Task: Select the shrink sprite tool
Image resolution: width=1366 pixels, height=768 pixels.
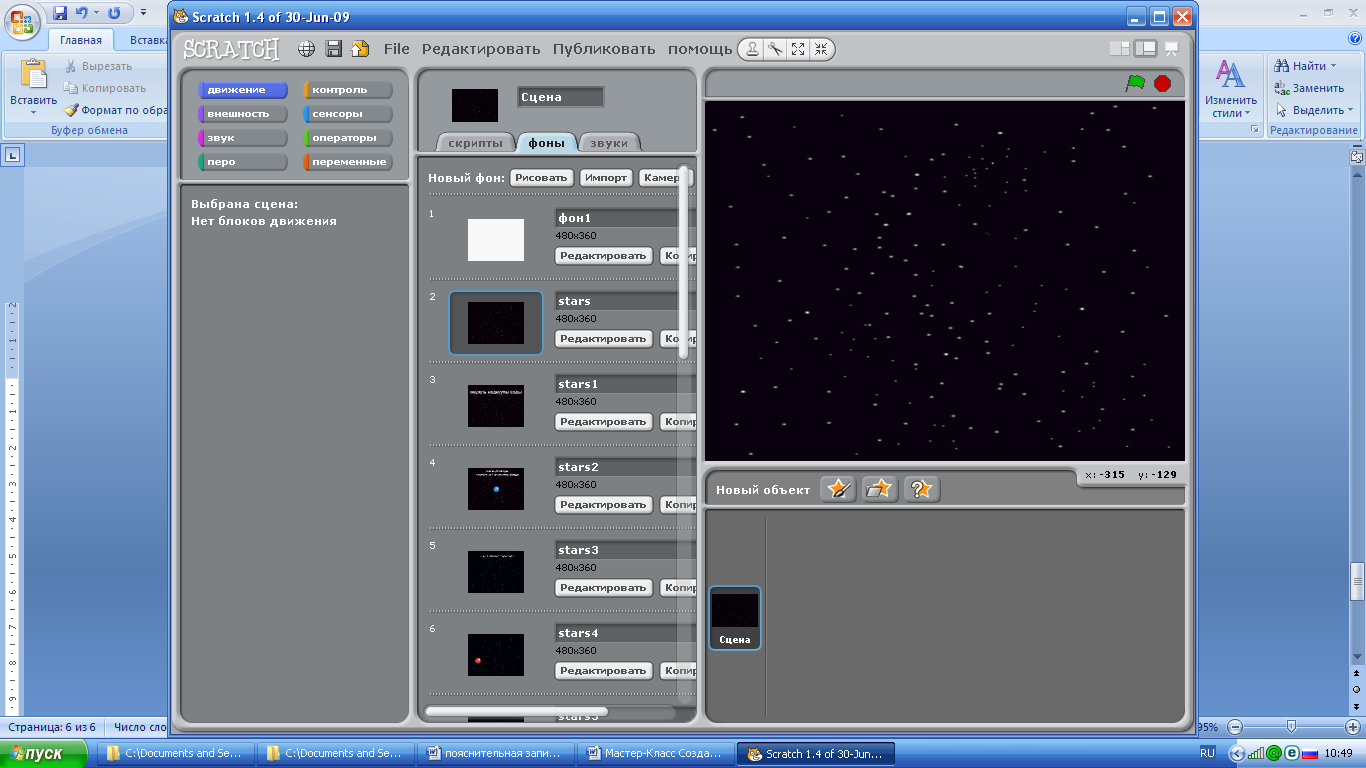Action: tap(821, 49)
